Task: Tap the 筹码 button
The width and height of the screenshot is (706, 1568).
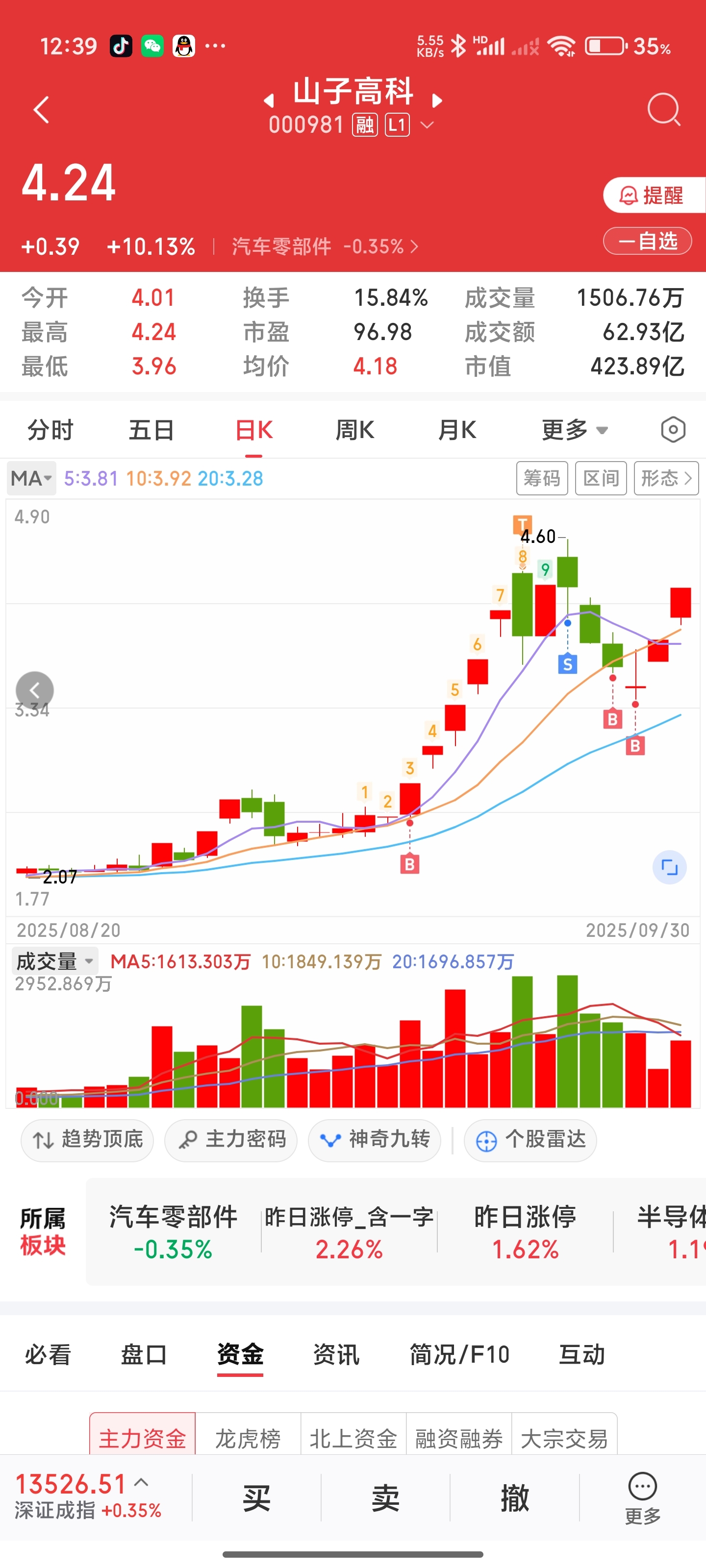Action: click(x=542, y=478)
